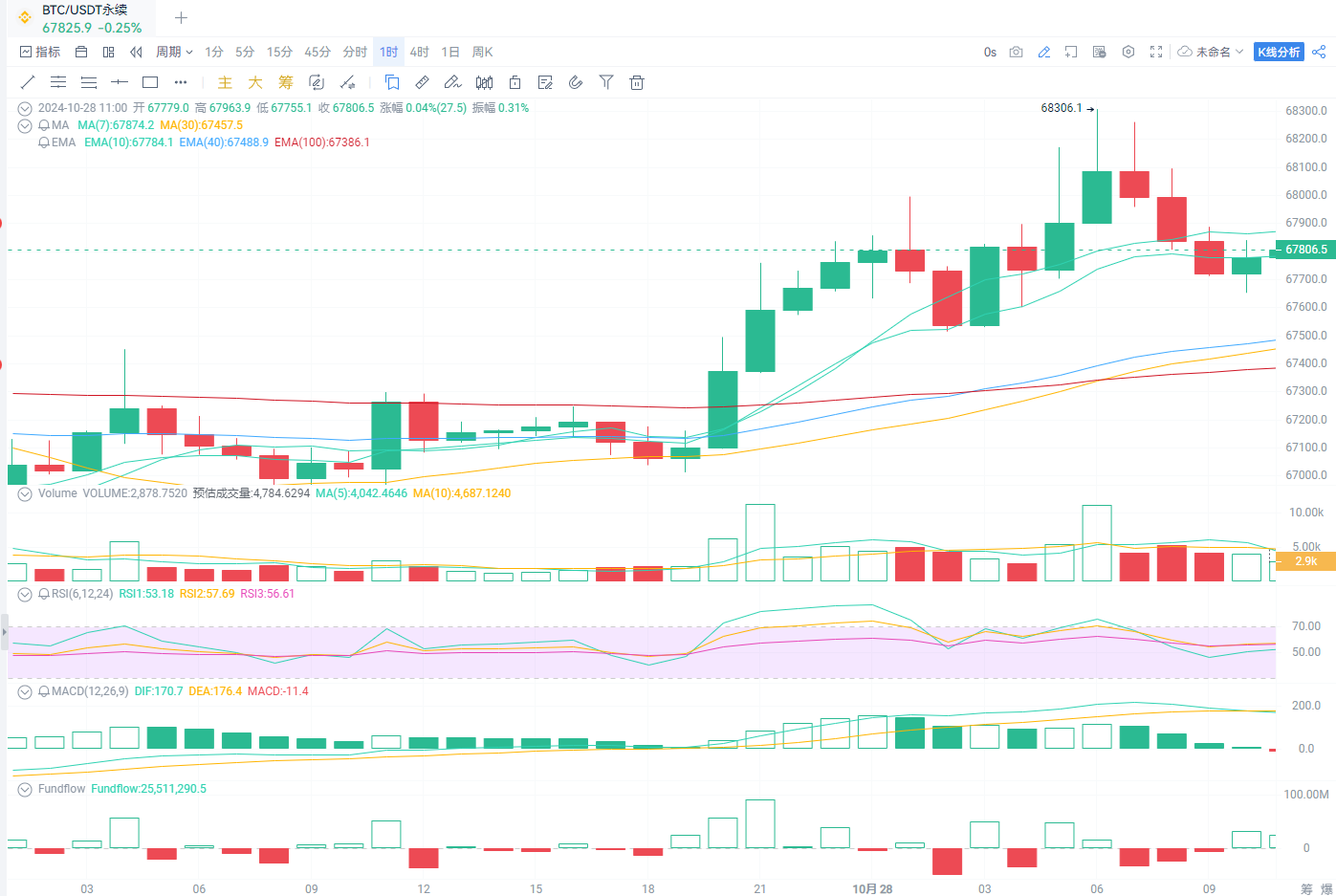1336x896 pixels.
Task: Collapse the Volume panel chevron
Action: click(25, 494)
